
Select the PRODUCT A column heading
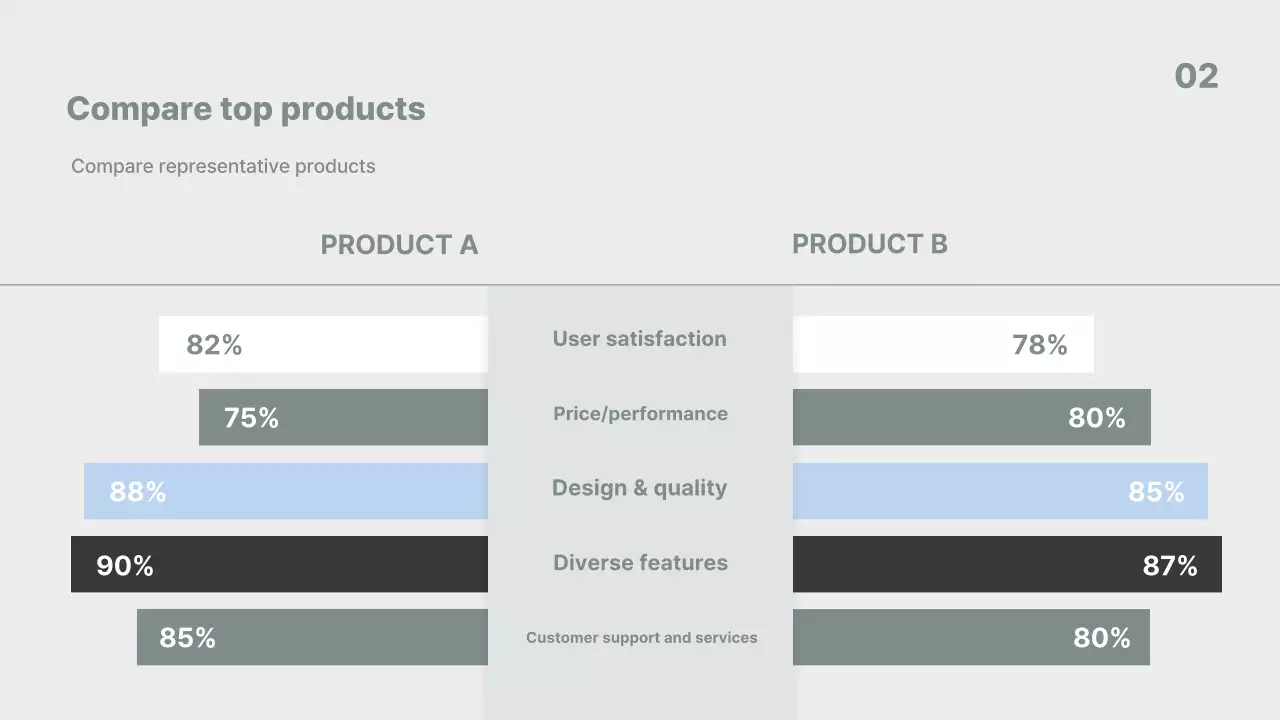399,245
